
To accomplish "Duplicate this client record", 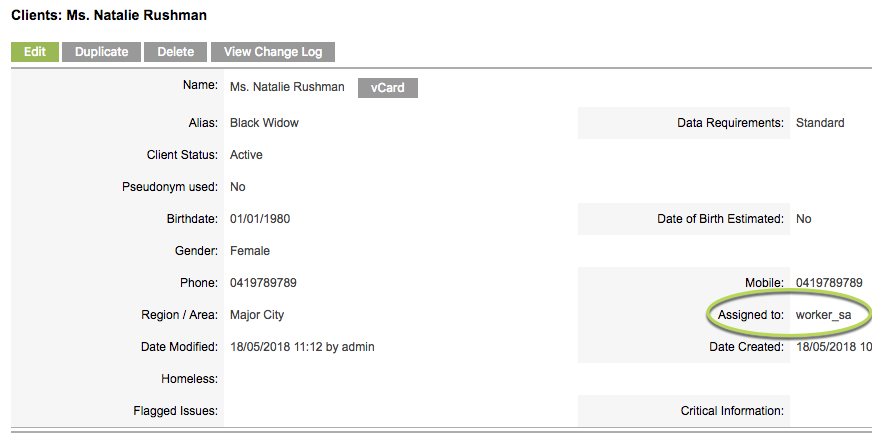I will 101,52.
